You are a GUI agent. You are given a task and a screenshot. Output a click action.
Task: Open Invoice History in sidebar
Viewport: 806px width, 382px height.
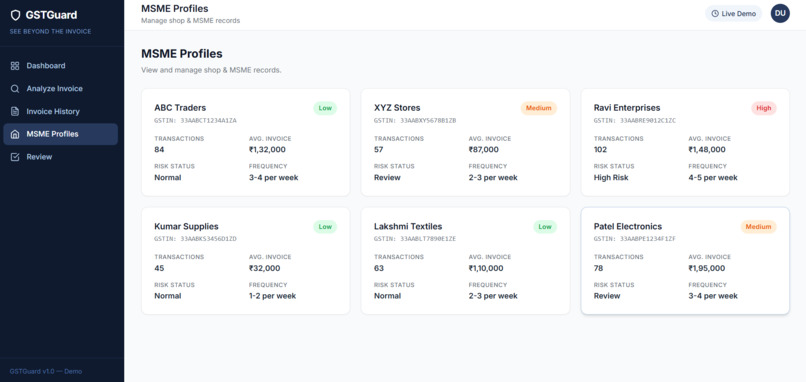(x=61, y=111)
